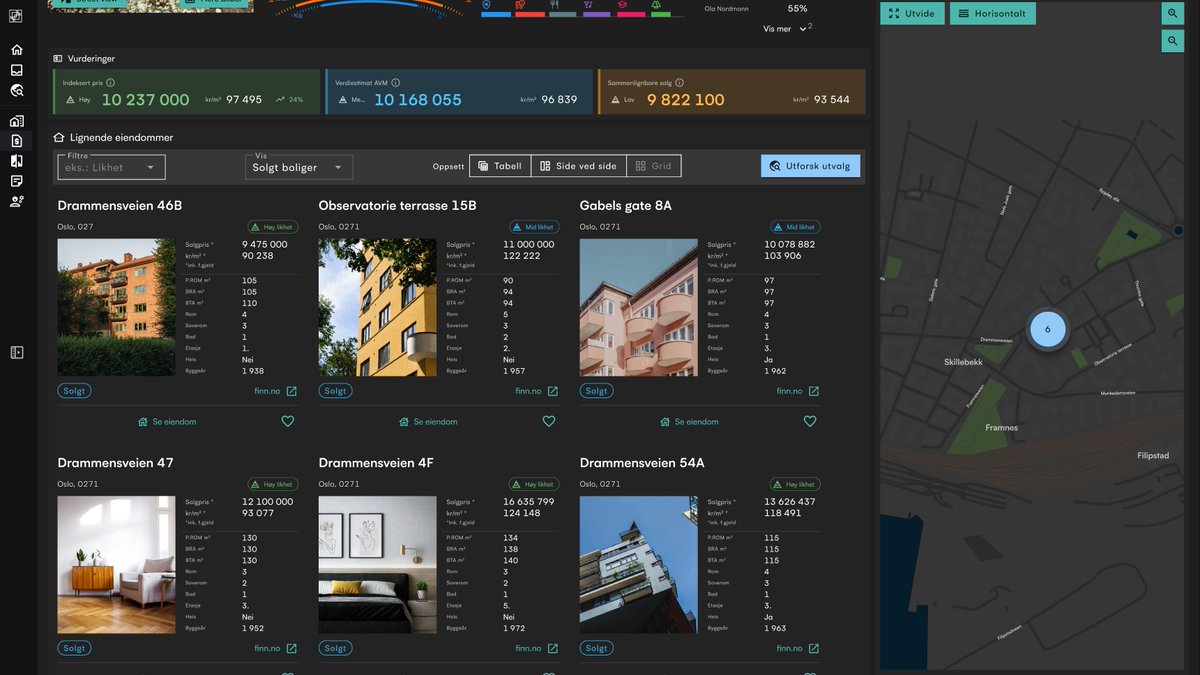Open the user settings icon in sidebar
Viewport: 1200px width, 675px height.
tap(17, 201)
